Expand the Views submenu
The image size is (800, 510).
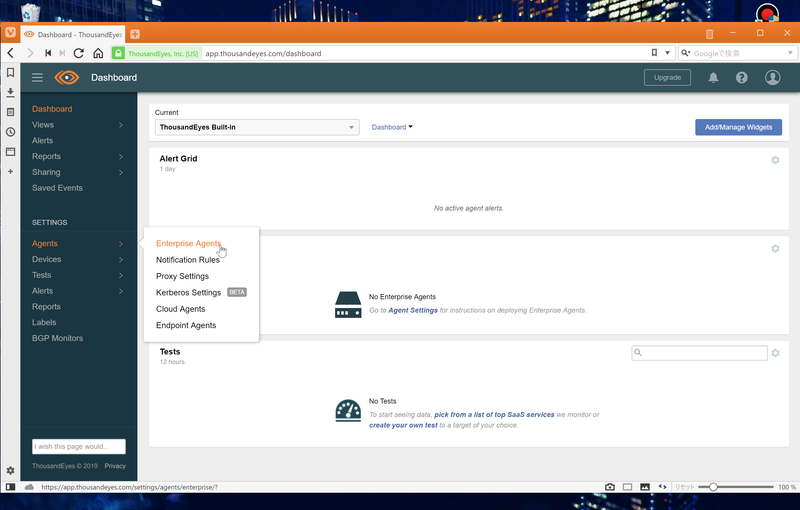pyautogui.click(x=121, y=125)
